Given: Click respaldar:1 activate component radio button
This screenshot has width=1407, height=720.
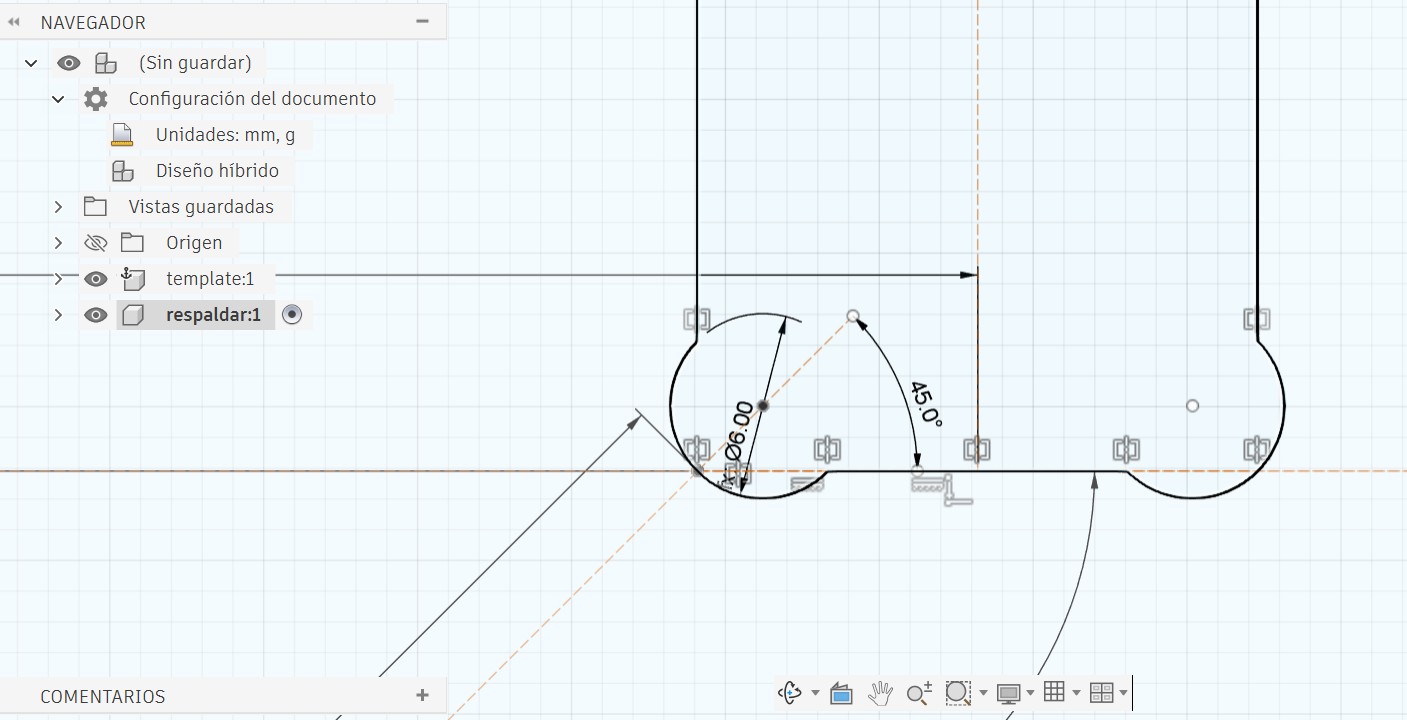Looking at the screenshot, I should click(292, 315).
